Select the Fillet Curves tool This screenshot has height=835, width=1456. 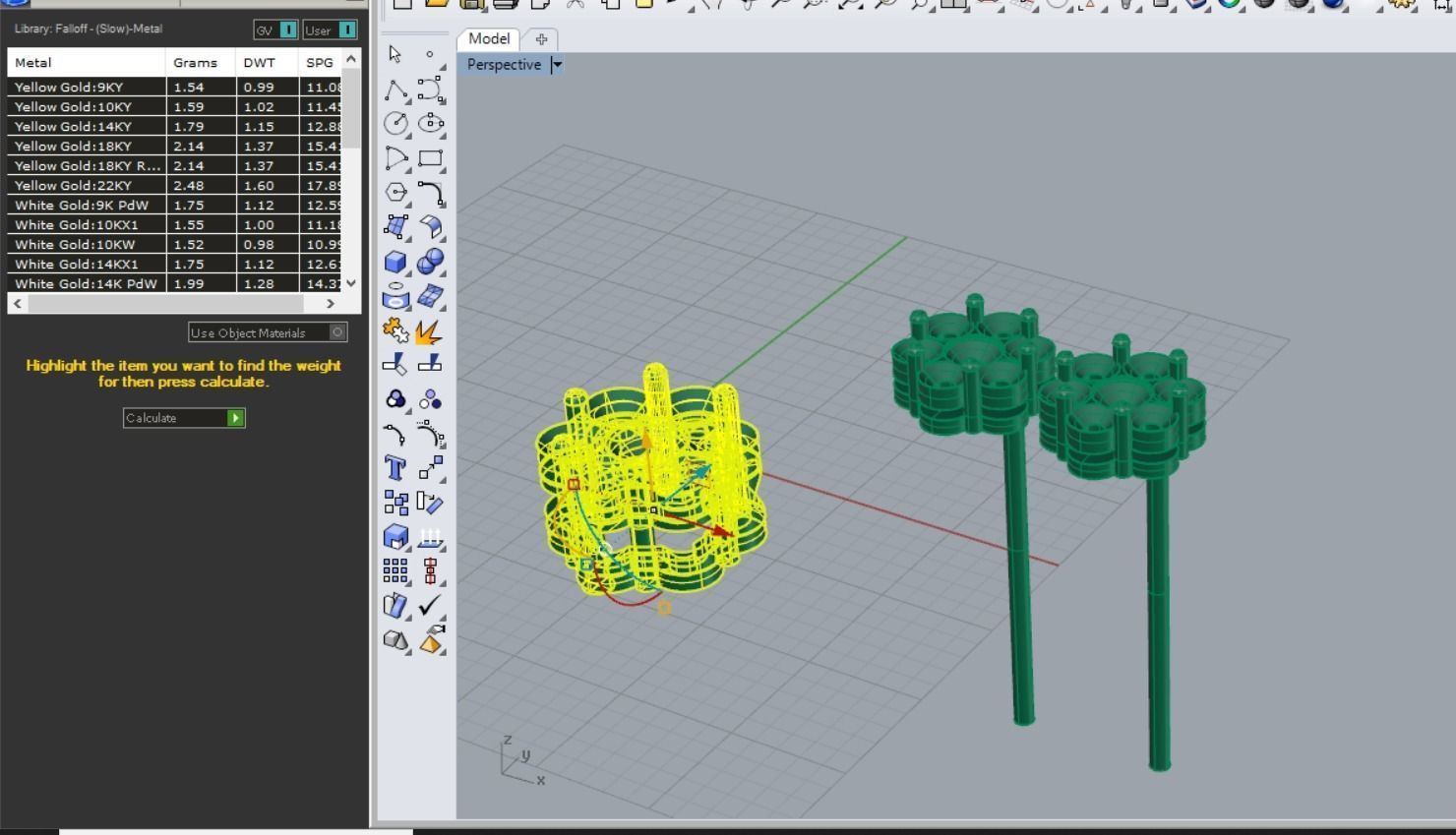tap(430, 193)
